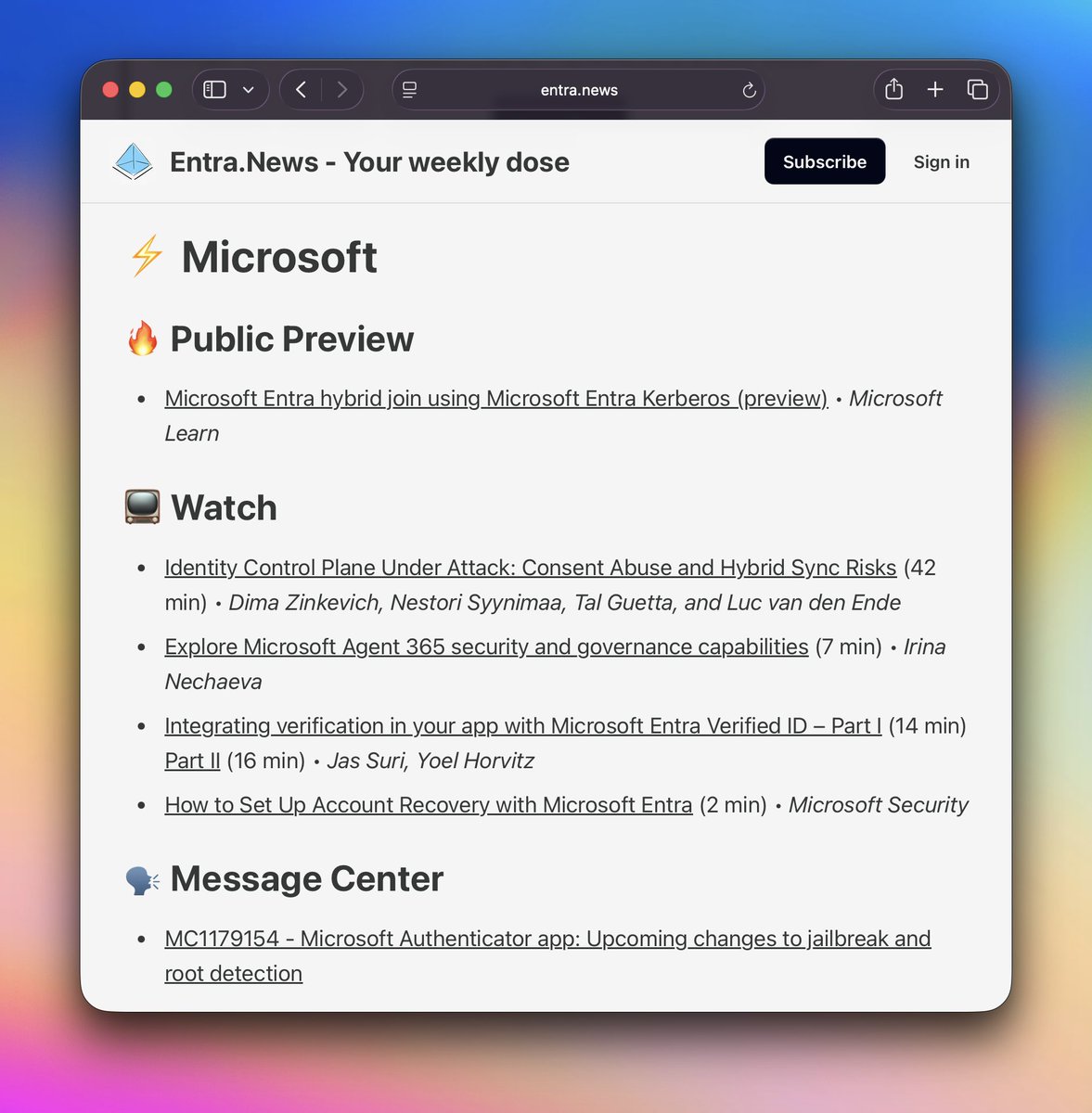This screenshot has height=1113, width=1092.
Task: Open the Entra.News site title
Action: point(369,162)
